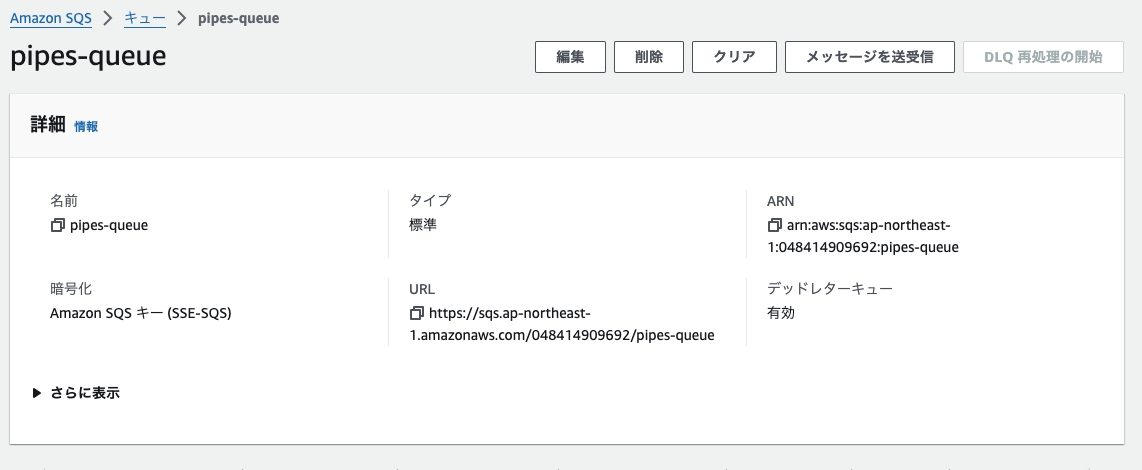The height and width of the screenshot is (470, 1142).
Task: Select the ARN text arn:aws:sqs:ap-northeast-1
Action: click(x=862, y=237)
